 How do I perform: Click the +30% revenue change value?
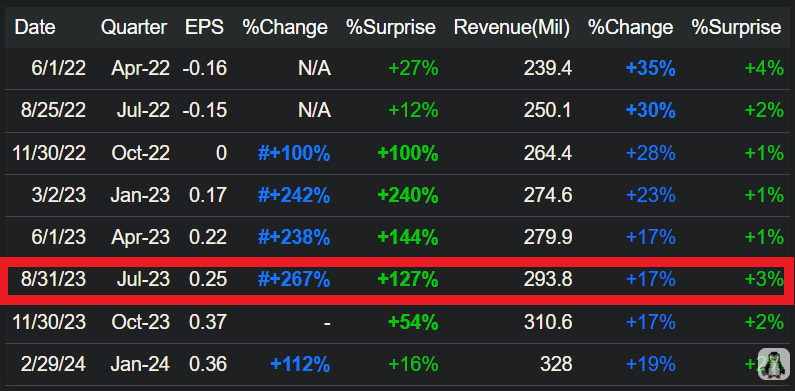tap(651, 110)
